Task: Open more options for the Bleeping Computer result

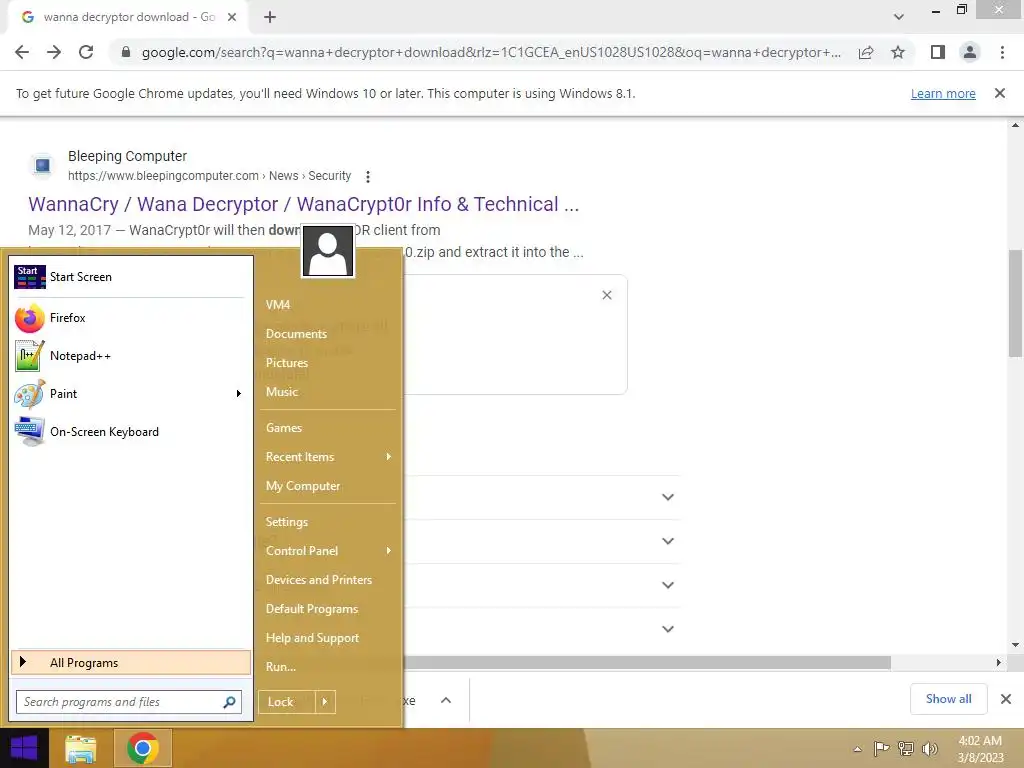Action: (x=368, y=176)
